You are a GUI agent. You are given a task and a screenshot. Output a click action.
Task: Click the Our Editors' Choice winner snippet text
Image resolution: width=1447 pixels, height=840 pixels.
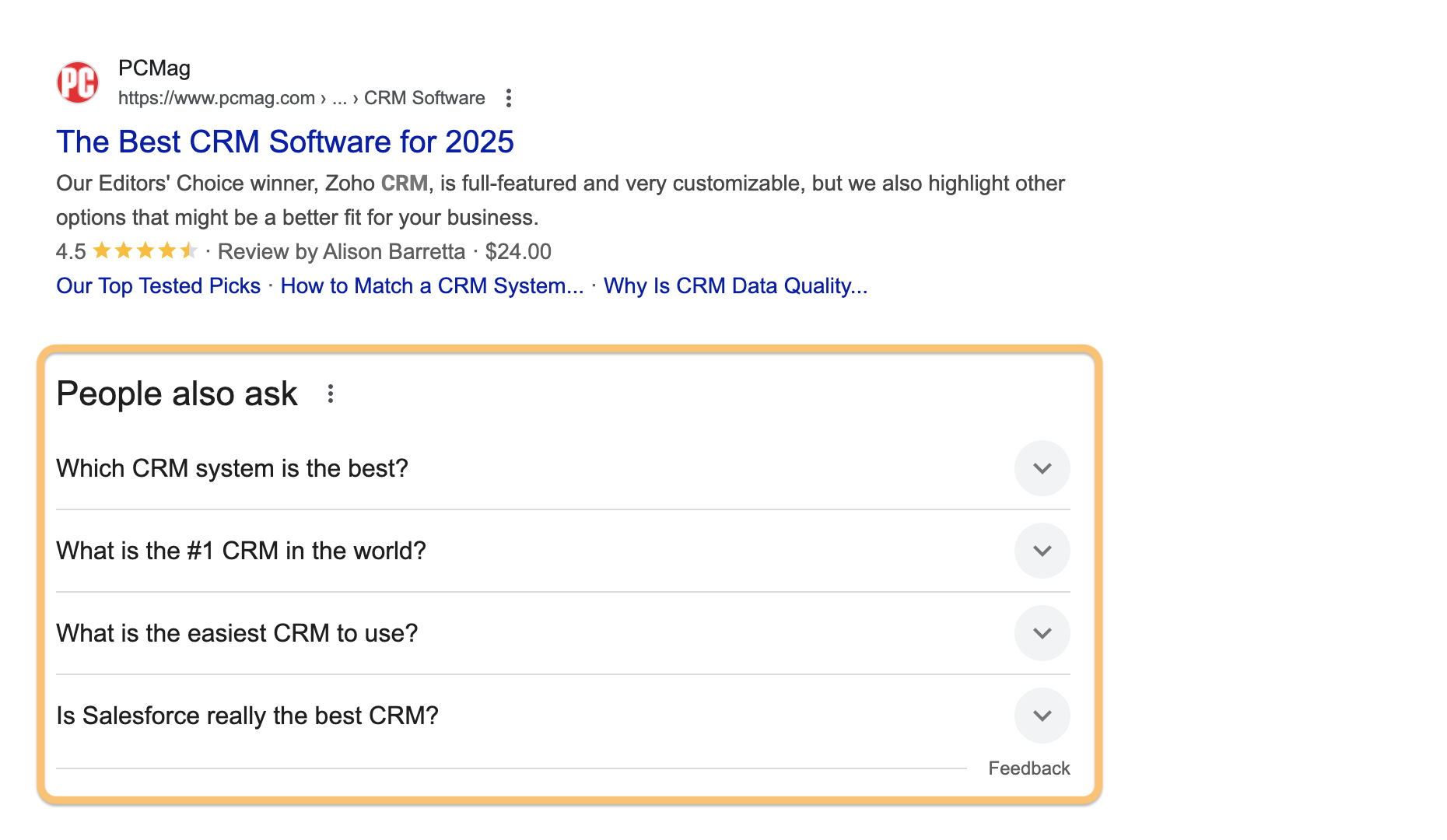[560, 200]
